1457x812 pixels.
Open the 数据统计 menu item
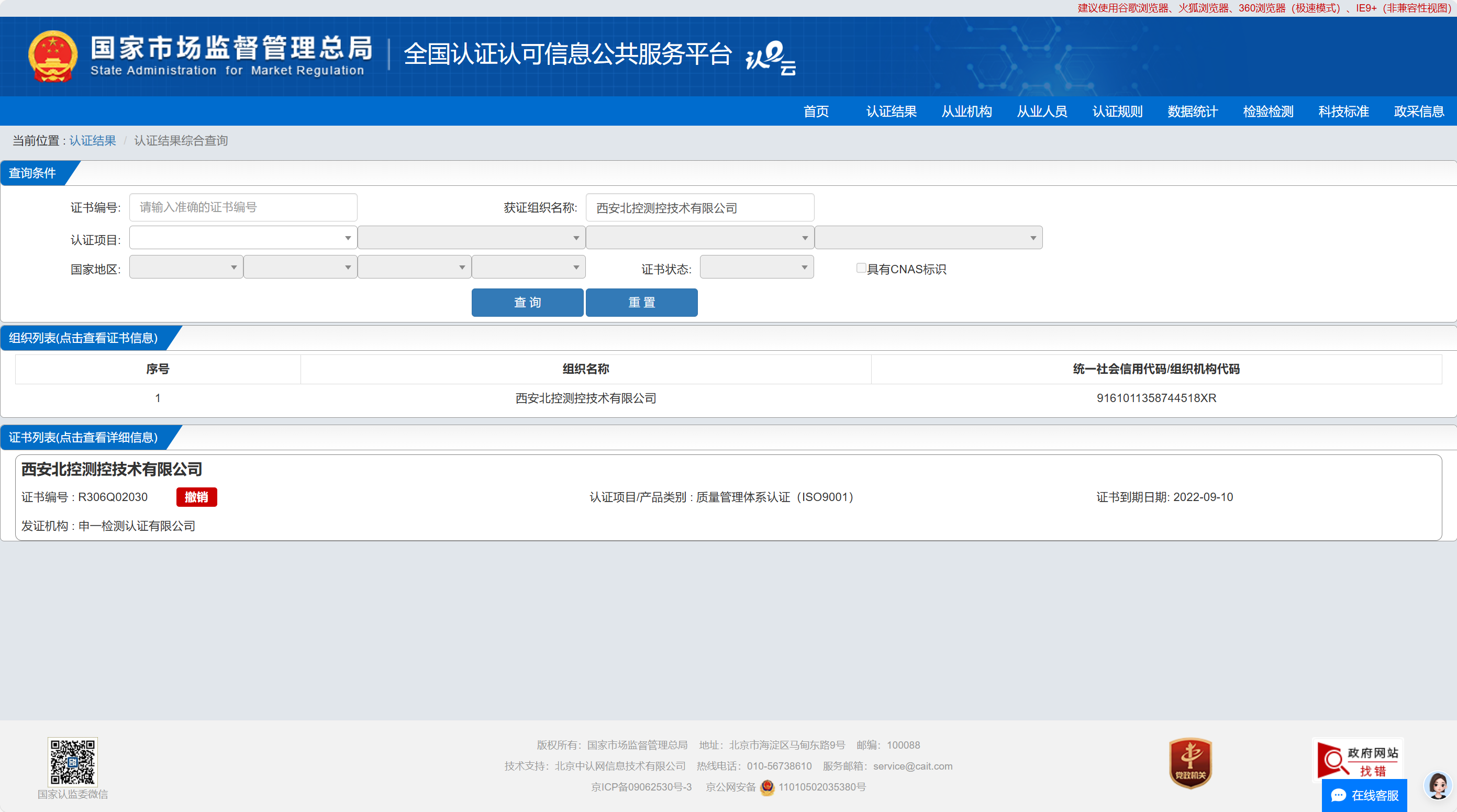click(x=1192, y=112)
